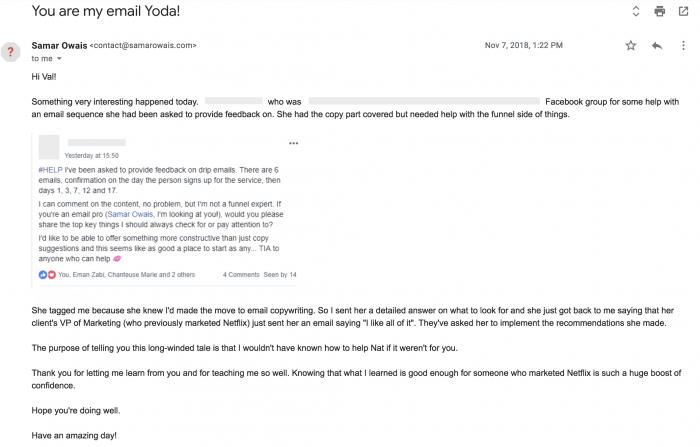Screen dimensions: 700x447
Task: Open the 4 Comments link
Action: click(241, 275)
